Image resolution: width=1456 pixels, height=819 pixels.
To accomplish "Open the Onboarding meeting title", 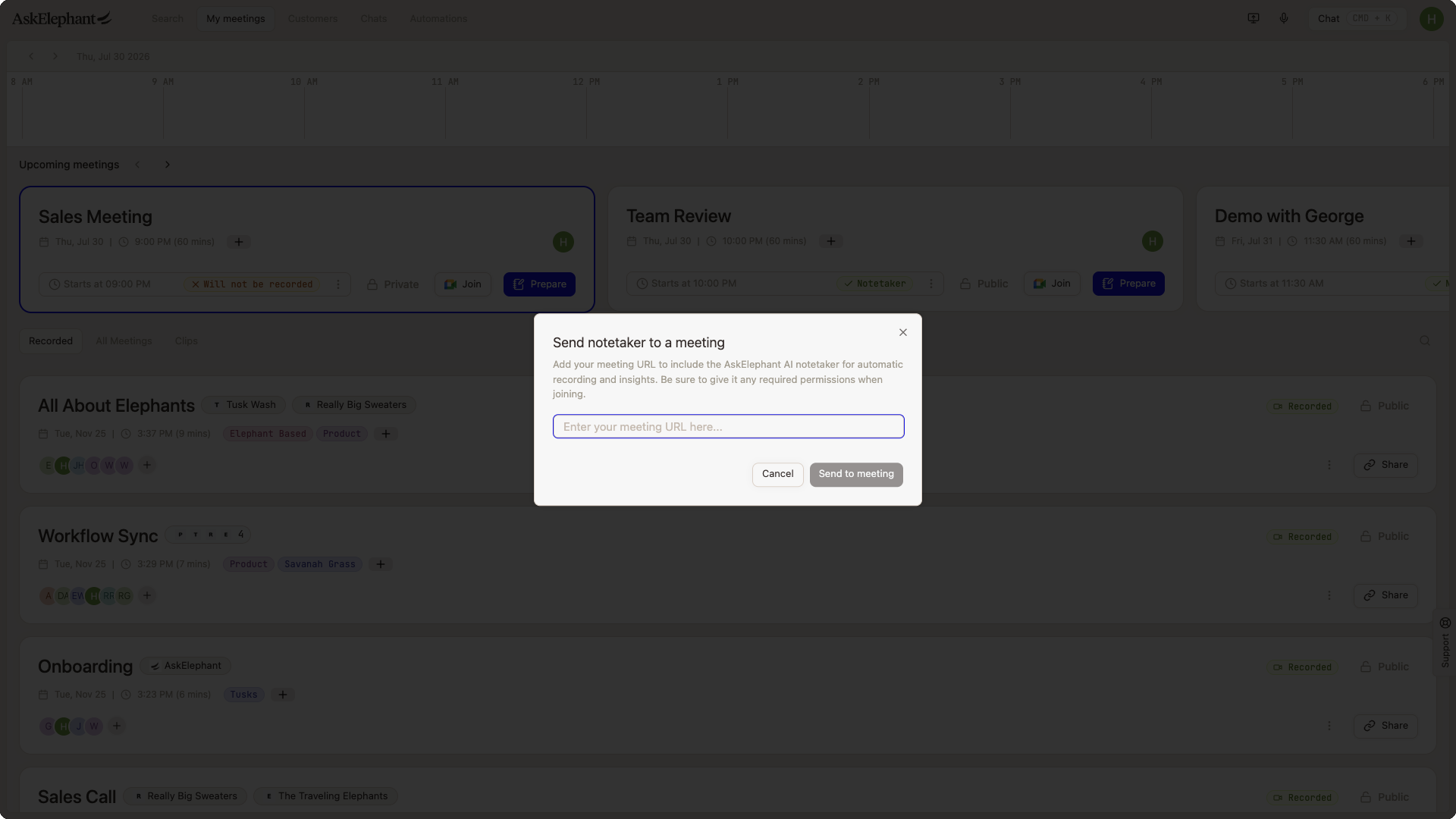I will pyautogui.click(x=85, y=667).
